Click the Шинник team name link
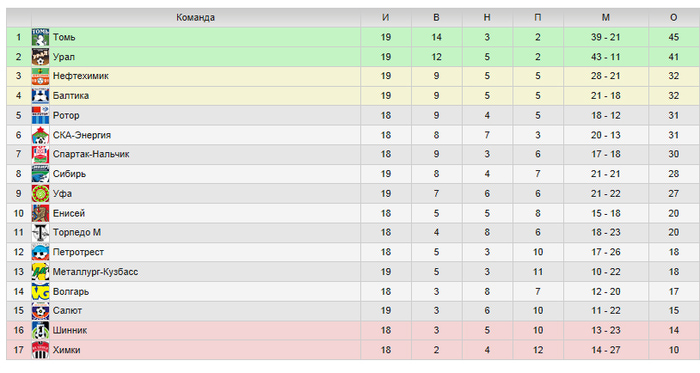700x373 pixels. click(70, 330)
